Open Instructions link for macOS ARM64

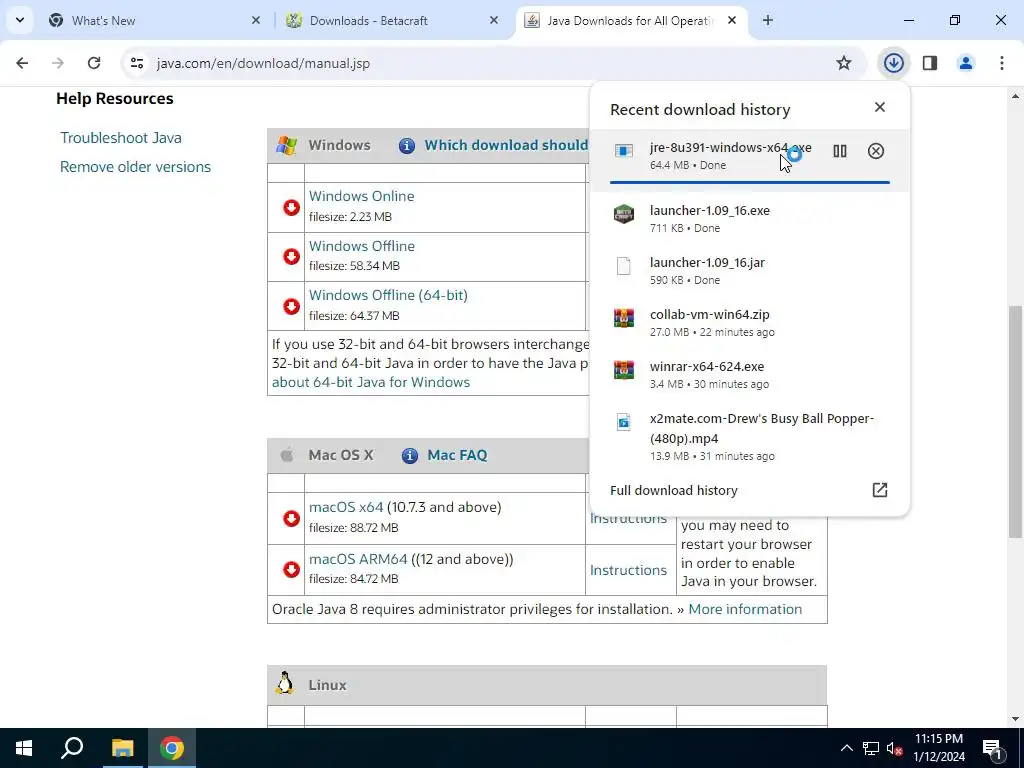(x=628, y=570)
